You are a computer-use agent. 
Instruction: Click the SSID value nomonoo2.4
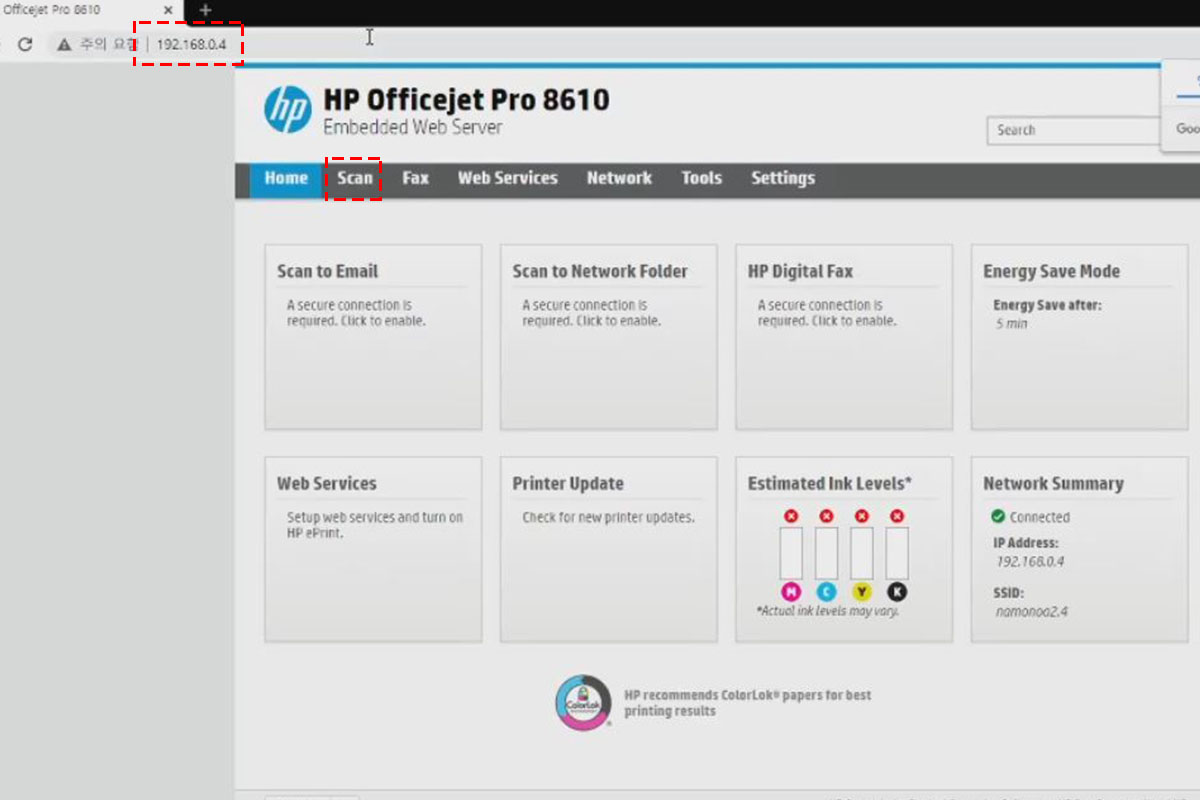point(1031,611)
